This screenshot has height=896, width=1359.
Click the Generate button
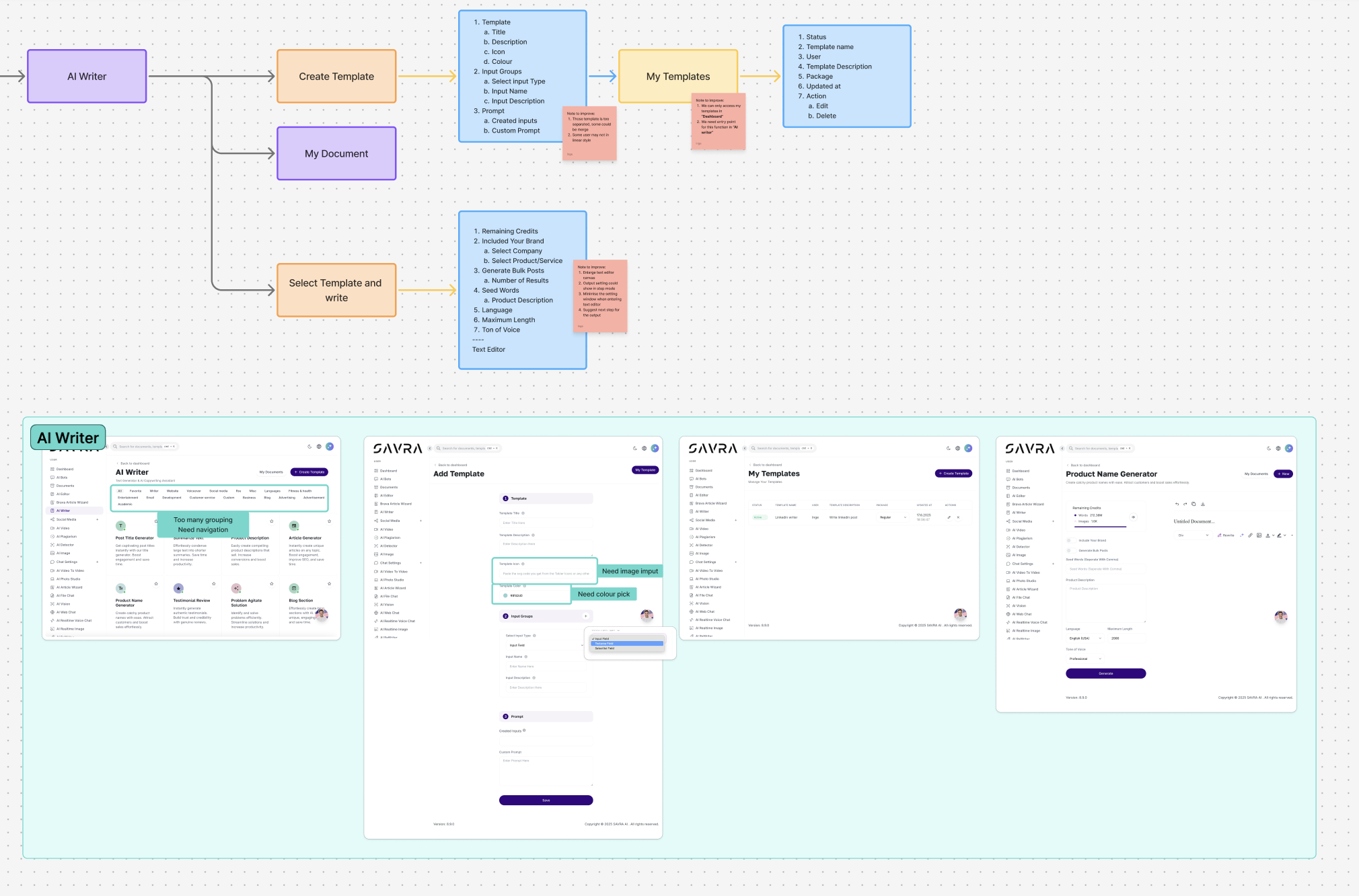click(1105, 673)
